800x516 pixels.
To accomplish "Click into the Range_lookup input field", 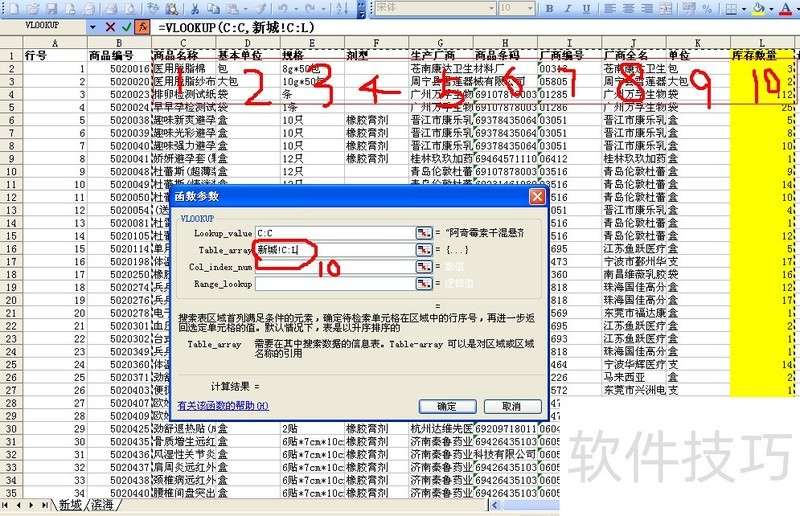I will (x=335, y=283).
